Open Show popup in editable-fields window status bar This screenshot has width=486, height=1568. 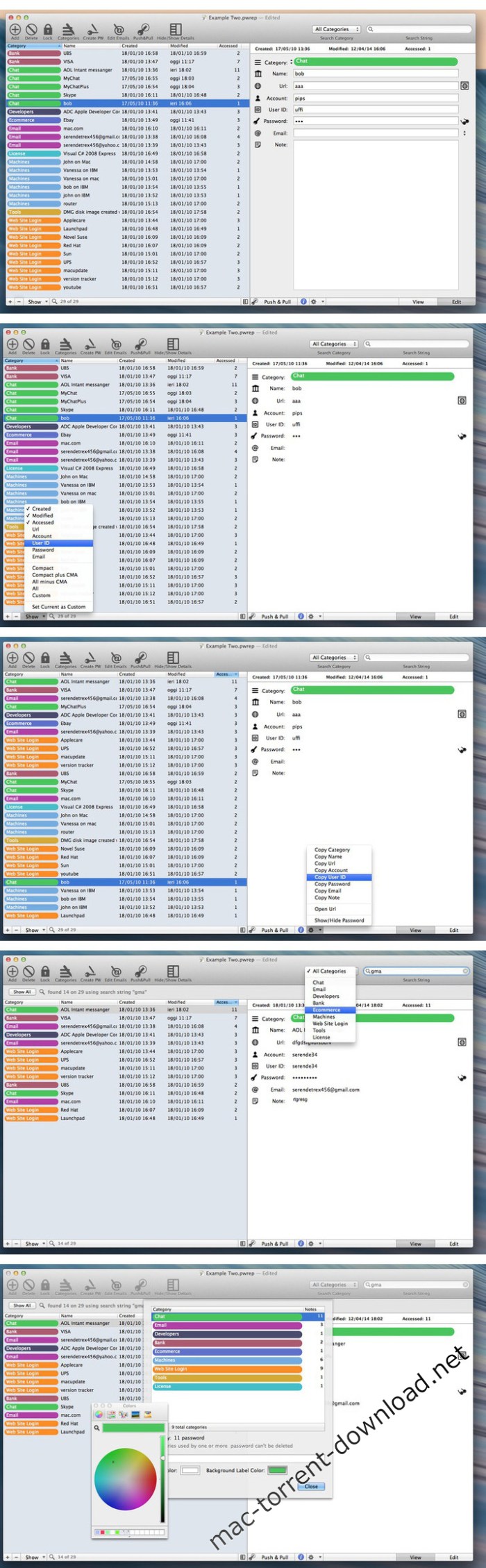click(37, 301)
